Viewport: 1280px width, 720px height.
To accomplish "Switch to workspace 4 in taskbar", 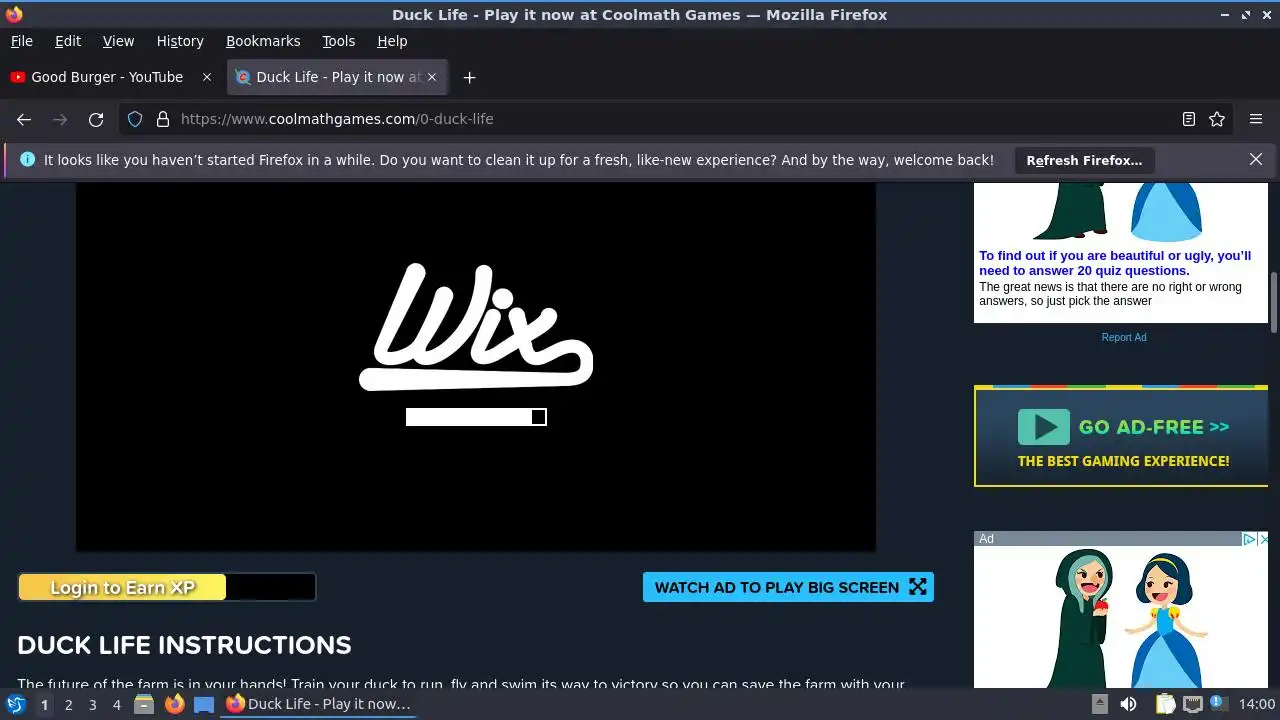I will 116,704.
